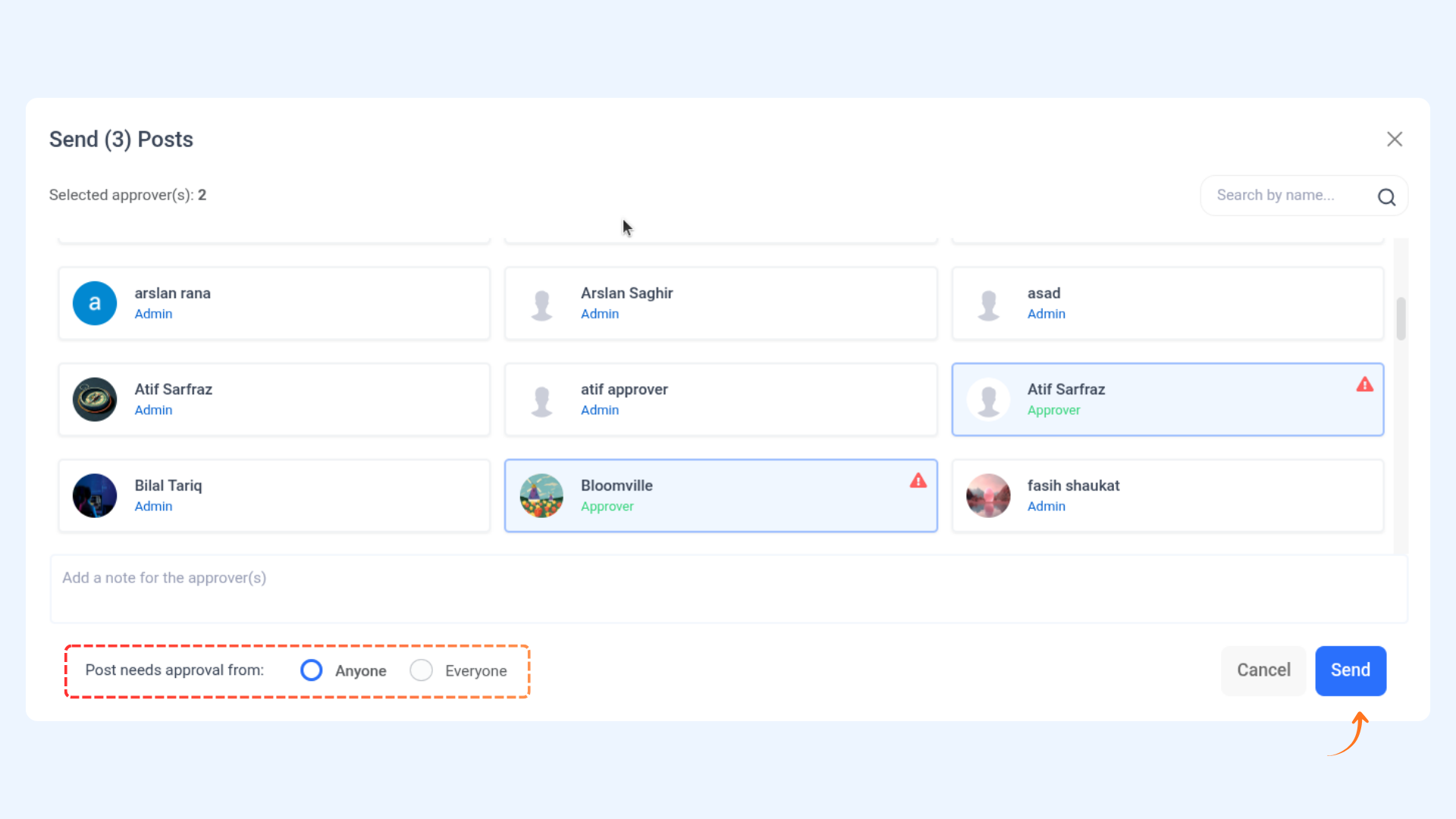
Task: Click warning icon on Atif Sarfraz approver card
Action: [x=1365, y=384]
